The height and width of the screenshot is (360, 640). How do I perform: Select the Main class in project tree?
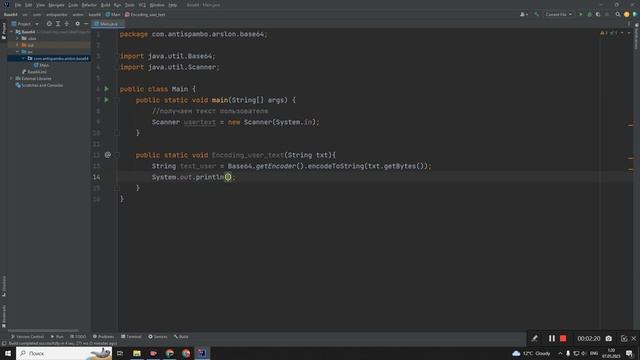point(42,65)
